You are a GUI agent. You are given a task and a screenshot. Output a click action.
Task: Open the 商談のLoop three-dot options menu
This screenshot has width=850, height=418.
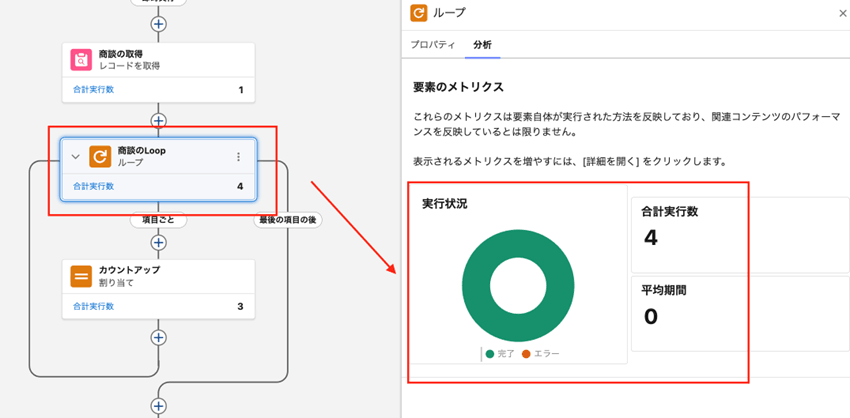click(238, 157)
